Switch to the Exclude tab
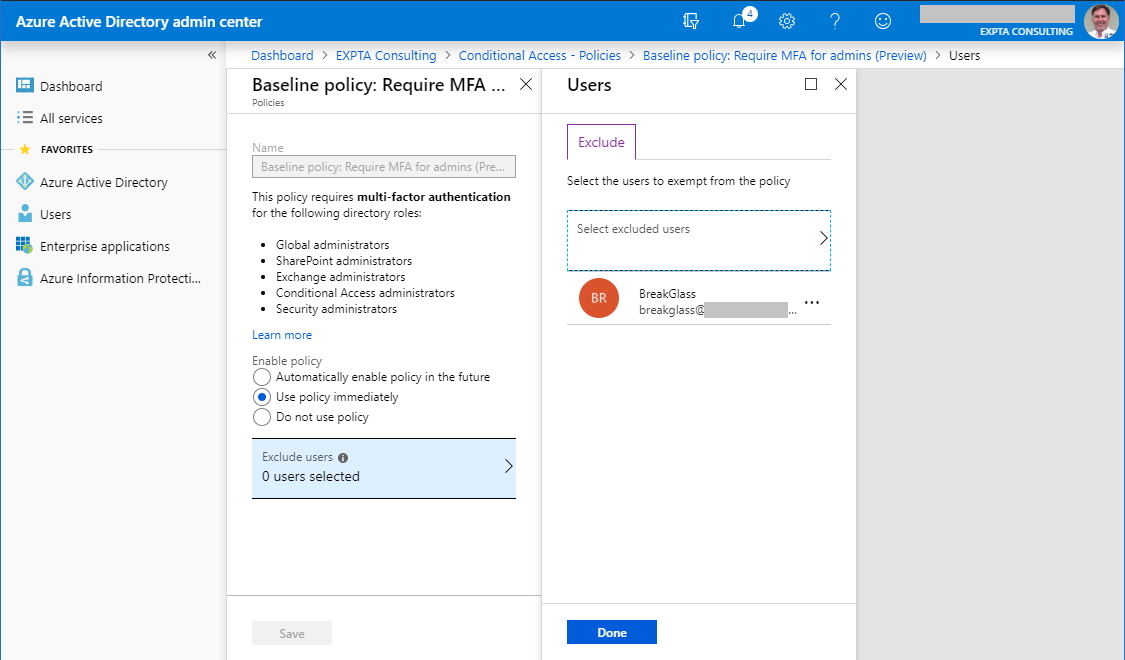1125x660 pixels. click(601, 142)
